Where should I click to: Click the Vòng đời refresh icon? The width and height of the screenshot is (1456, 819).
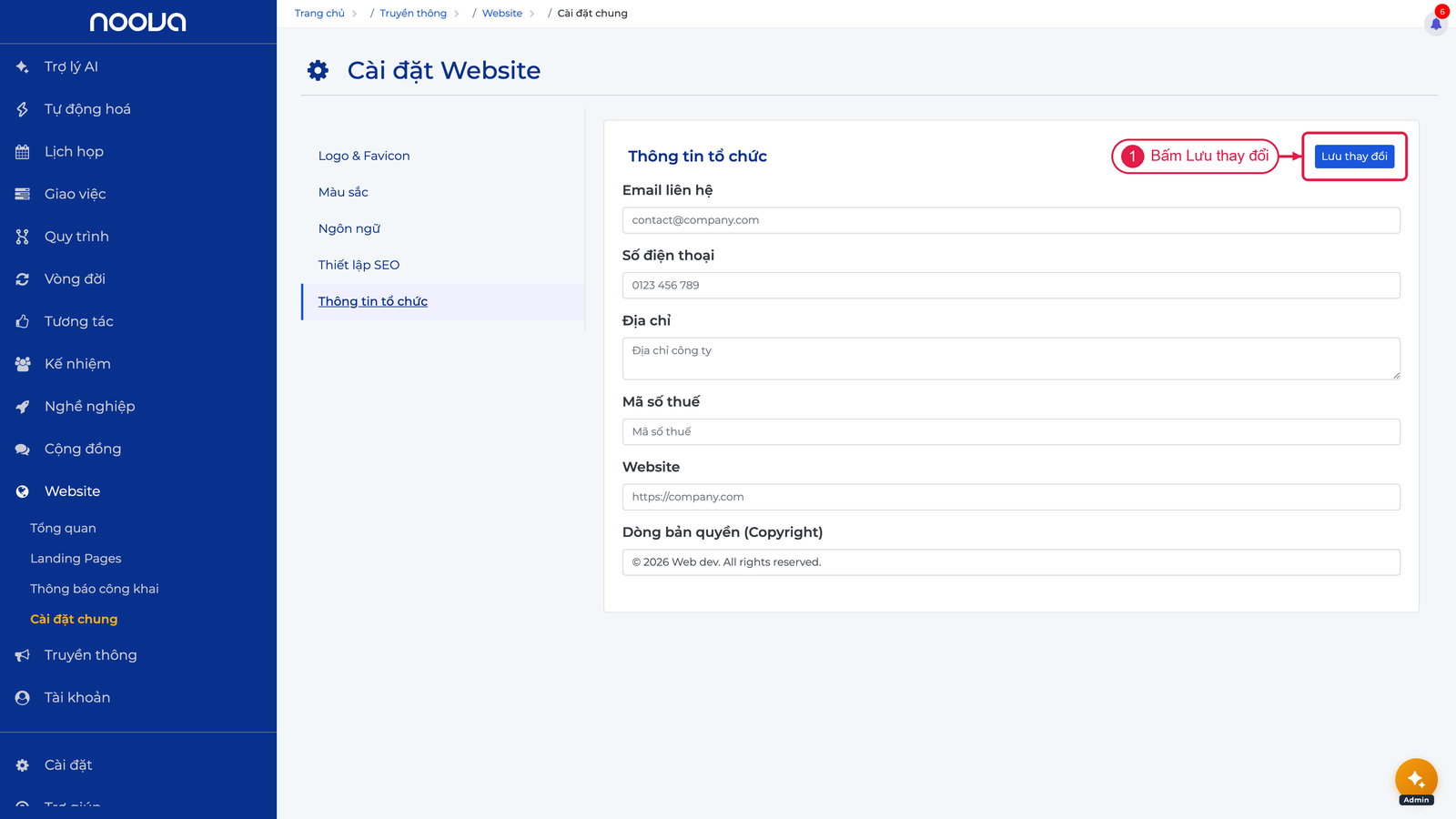tap(23, 279)
